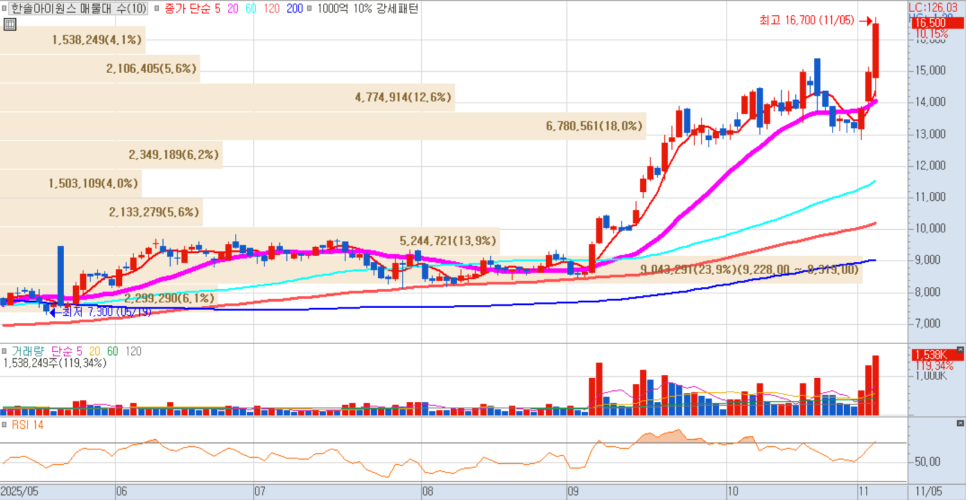Click the RSI panel collapse icon at right

click(x=959, y=424)
